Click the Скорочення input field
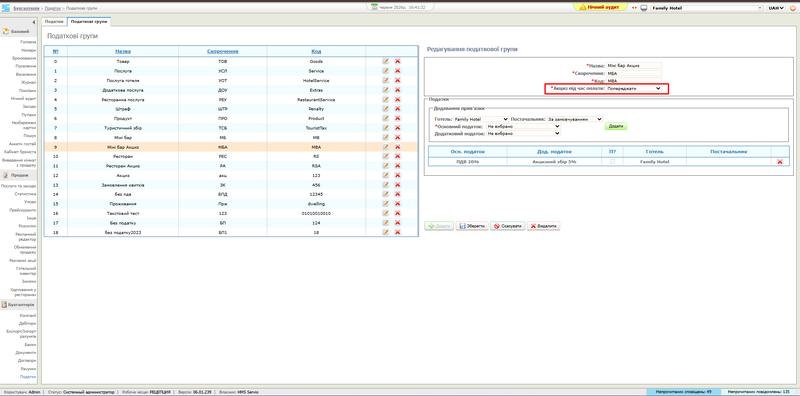This screenshot has width=800, height=396. (x=634, y=73)
